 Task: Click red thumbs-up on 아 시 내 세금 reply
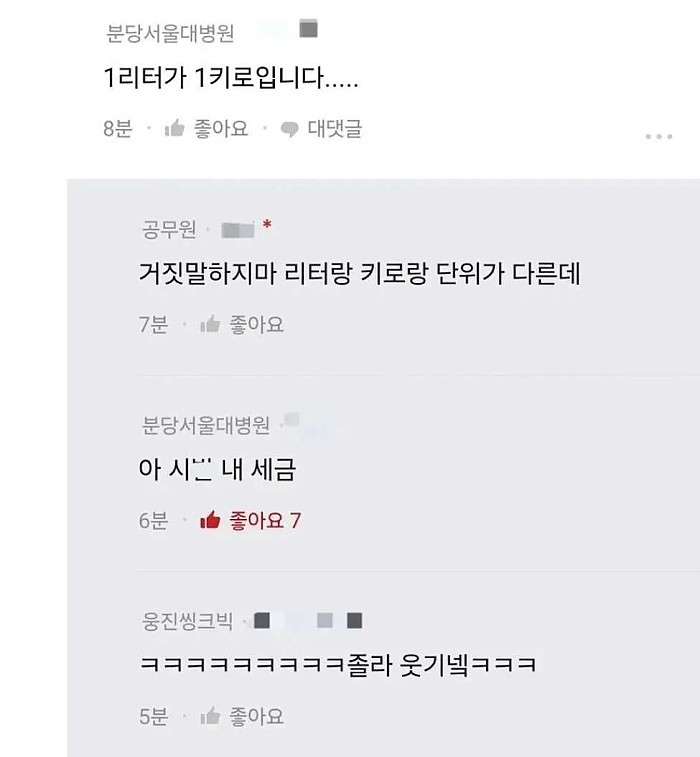coord(210,520)
